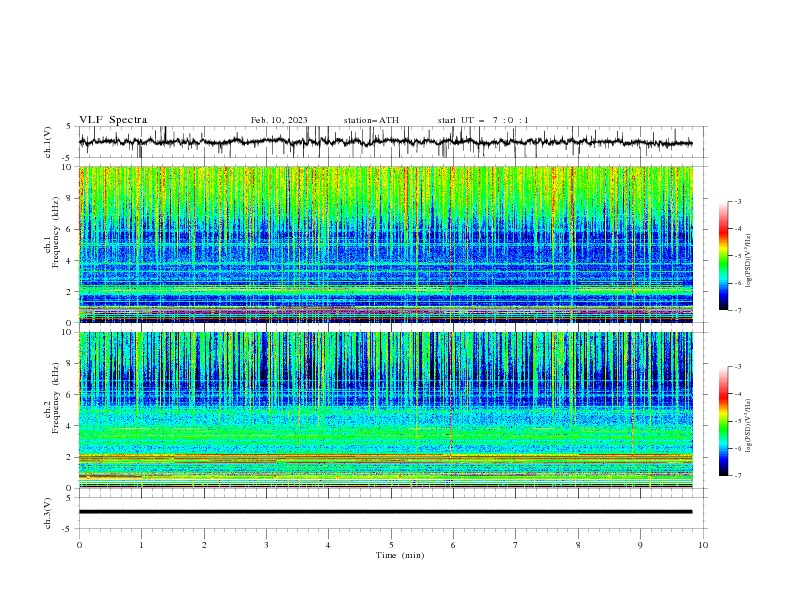
Task: Click the "Time (min)" axis label
Action: tap(400, 555)
